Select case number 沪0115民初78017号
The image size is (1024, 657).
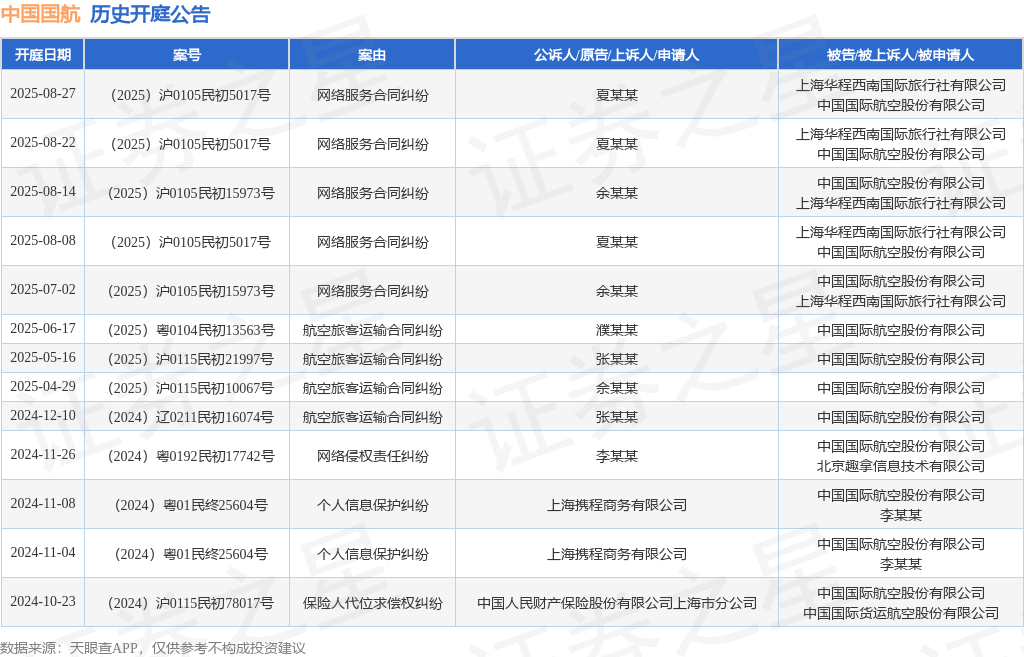click(x=191, y=603)
